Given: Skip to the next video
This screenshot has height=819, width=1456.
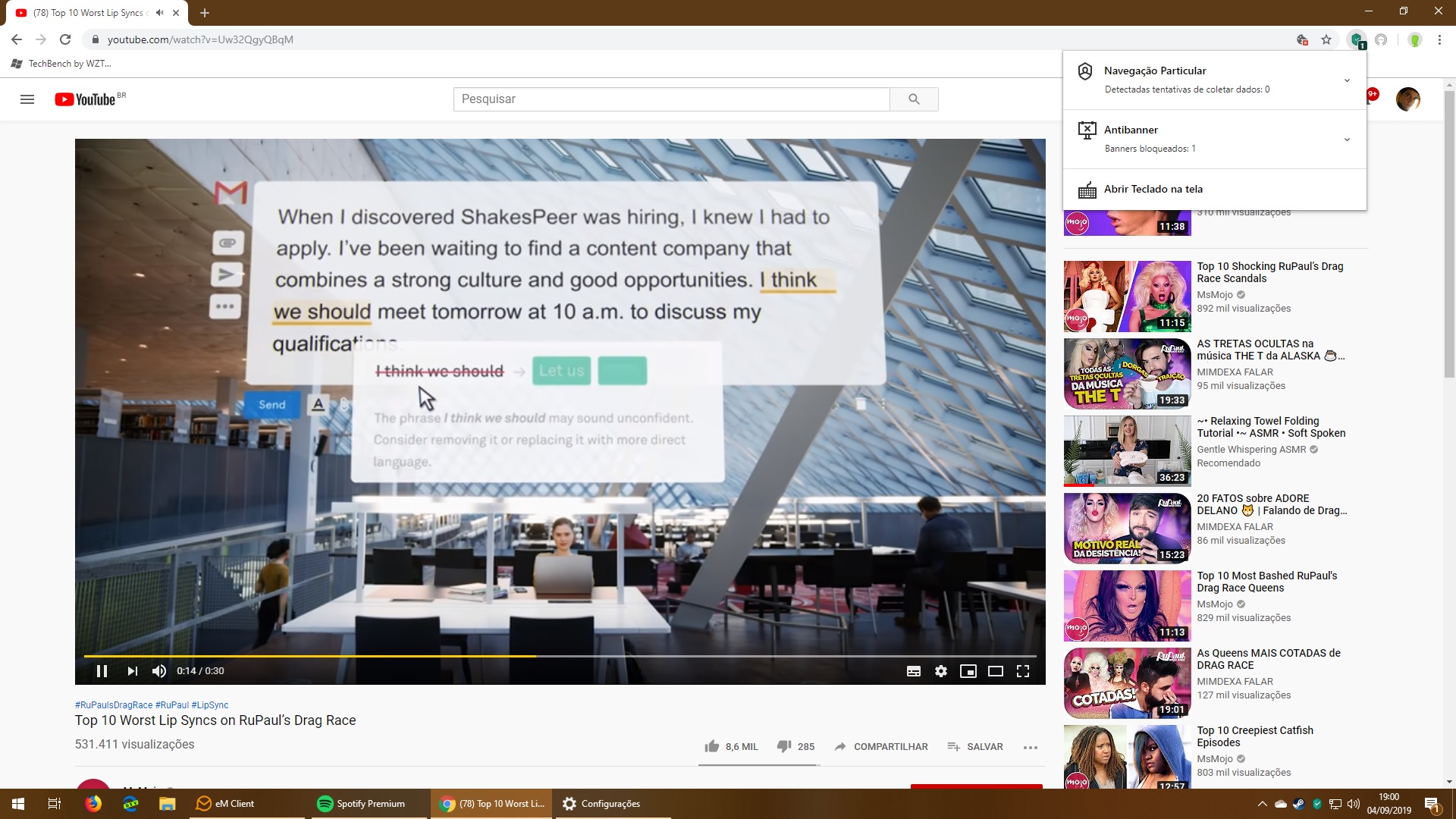Looking at the screenshot, I should coord(133,671).
